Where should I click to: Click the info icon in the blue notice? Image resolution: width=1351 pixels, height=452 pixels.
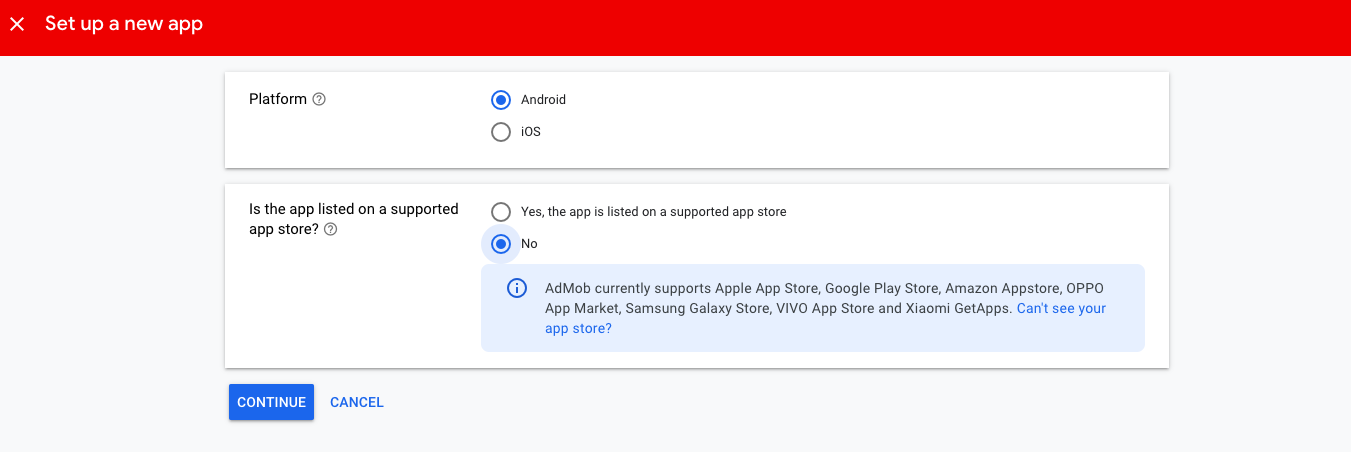click(517, 289)
